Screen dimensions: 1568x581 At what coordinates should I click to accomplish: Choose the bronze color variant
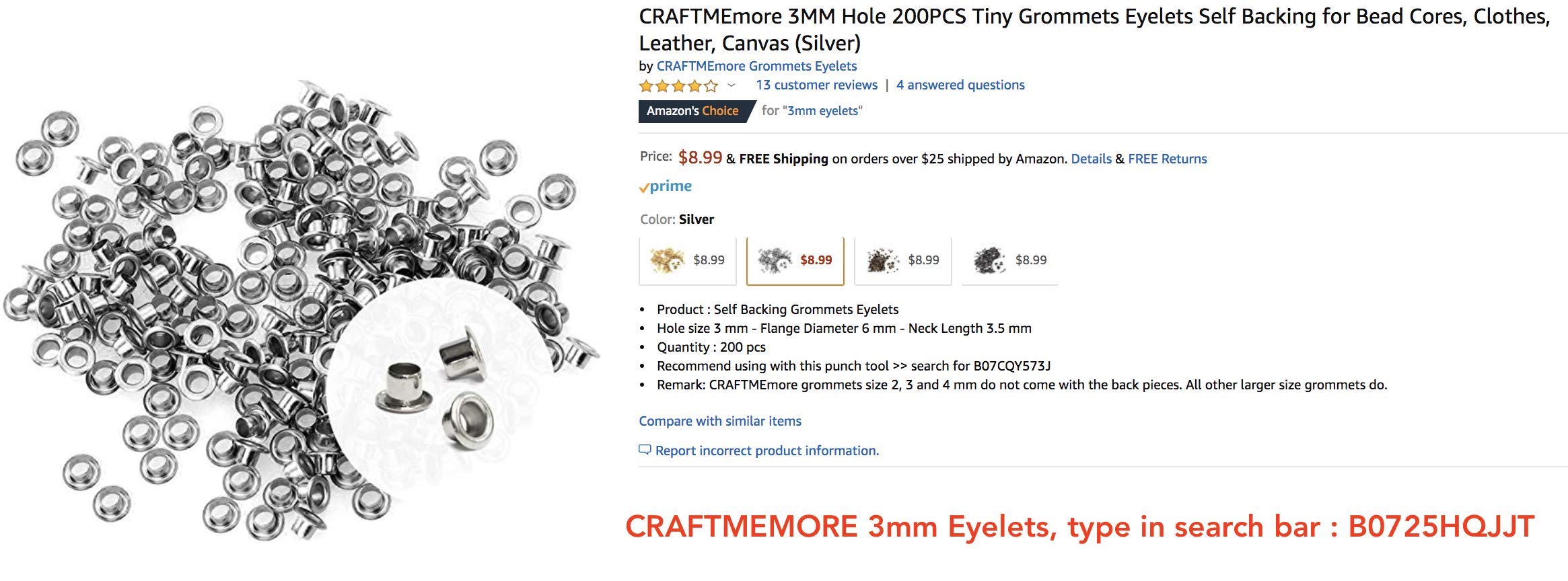coord(902,260)
